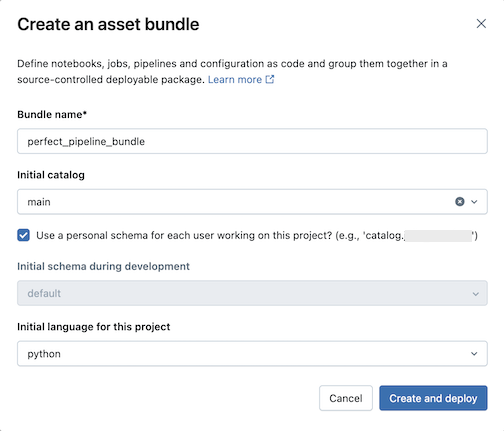Focus the Bundle name text field

click(252, 141)
